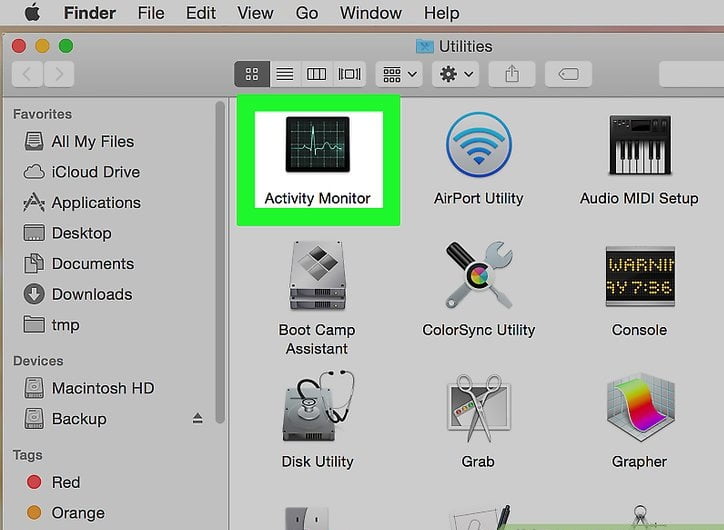Click the Favorites sidebar heading
This screenshot has height=530, width=724.
coord(42,114)
